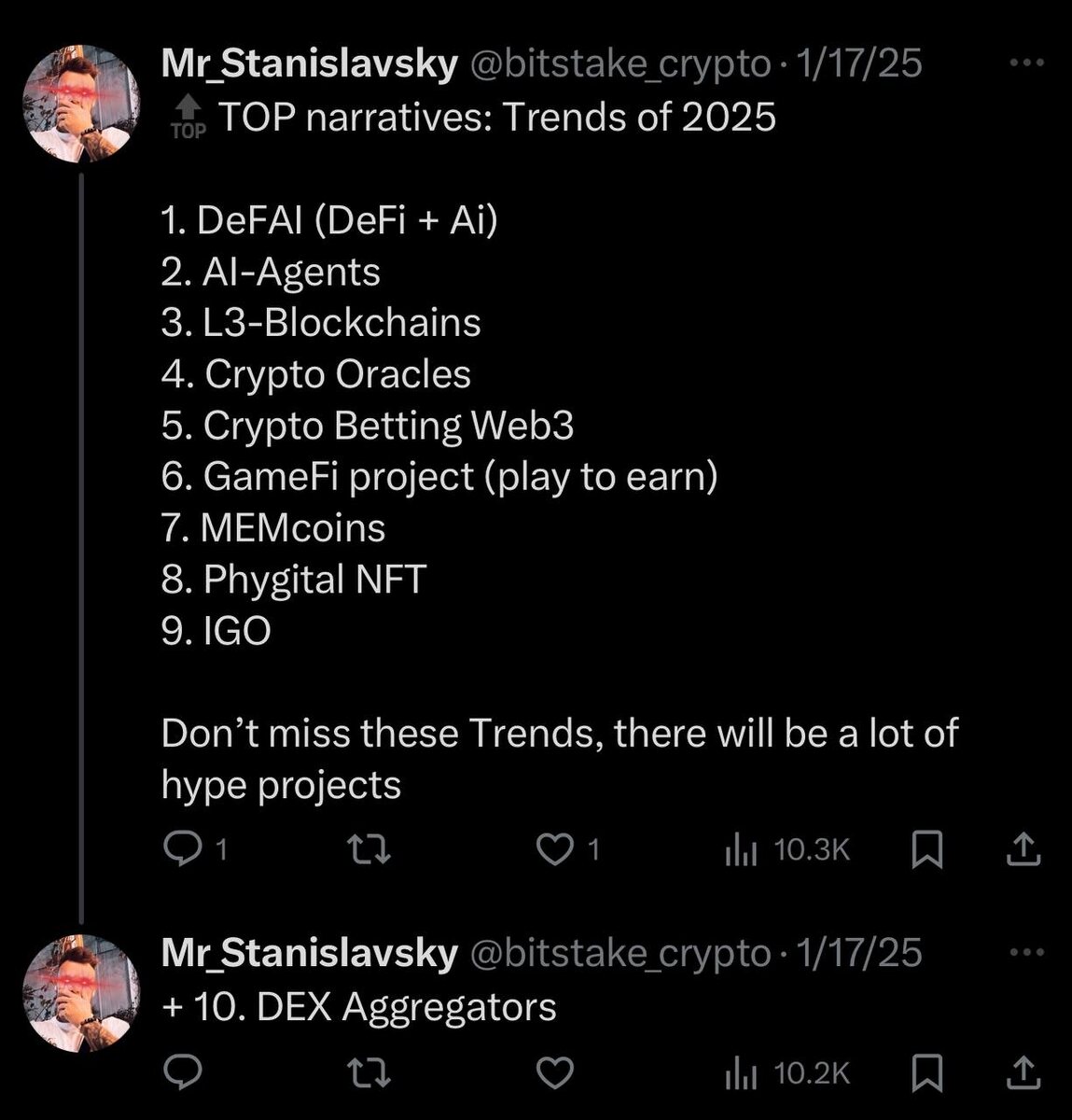The image size is (1072, 1120).
Task: Open more options on the bottom tweet
Action: [x=1026, y=949]
